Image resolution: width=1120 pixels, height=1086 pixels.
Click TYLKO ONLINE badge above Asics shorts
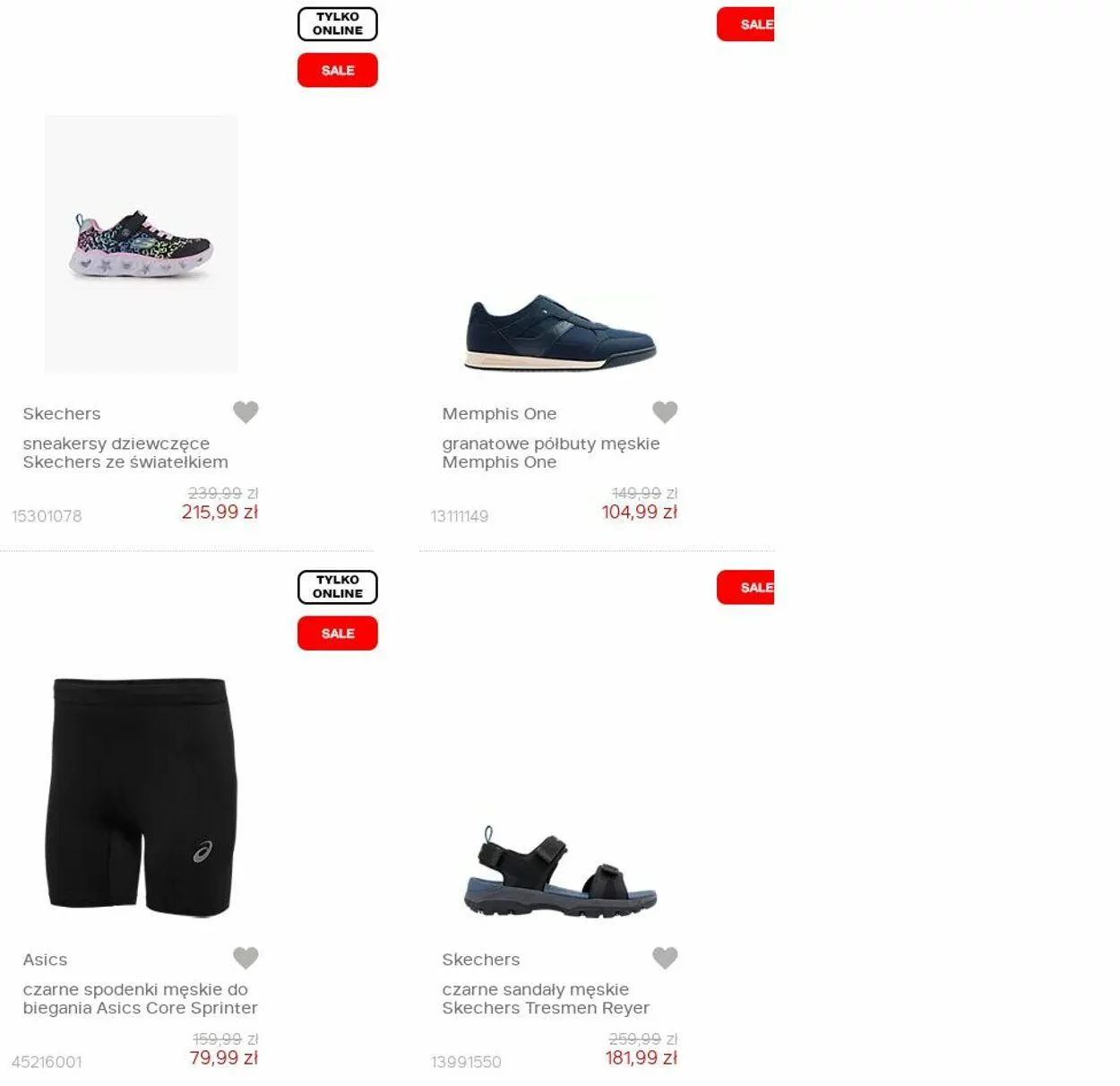338,587
